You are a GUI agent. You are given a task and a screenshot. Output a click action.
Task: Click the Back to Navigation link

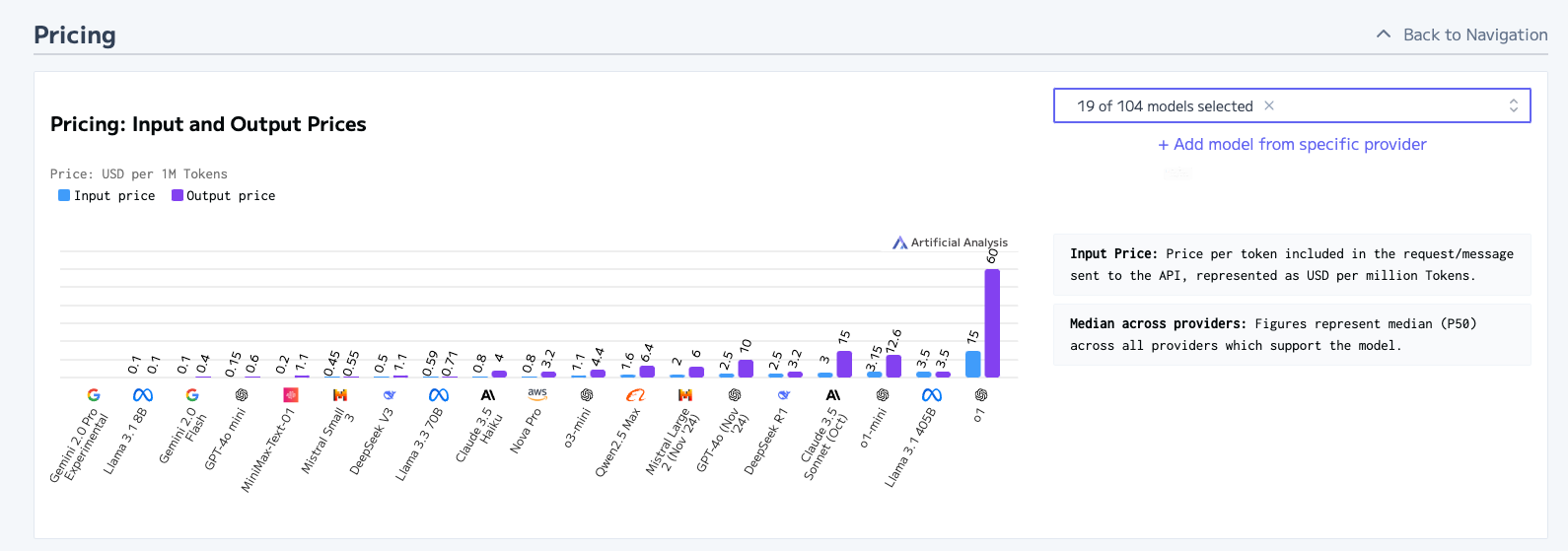(x=1475, y=34)
